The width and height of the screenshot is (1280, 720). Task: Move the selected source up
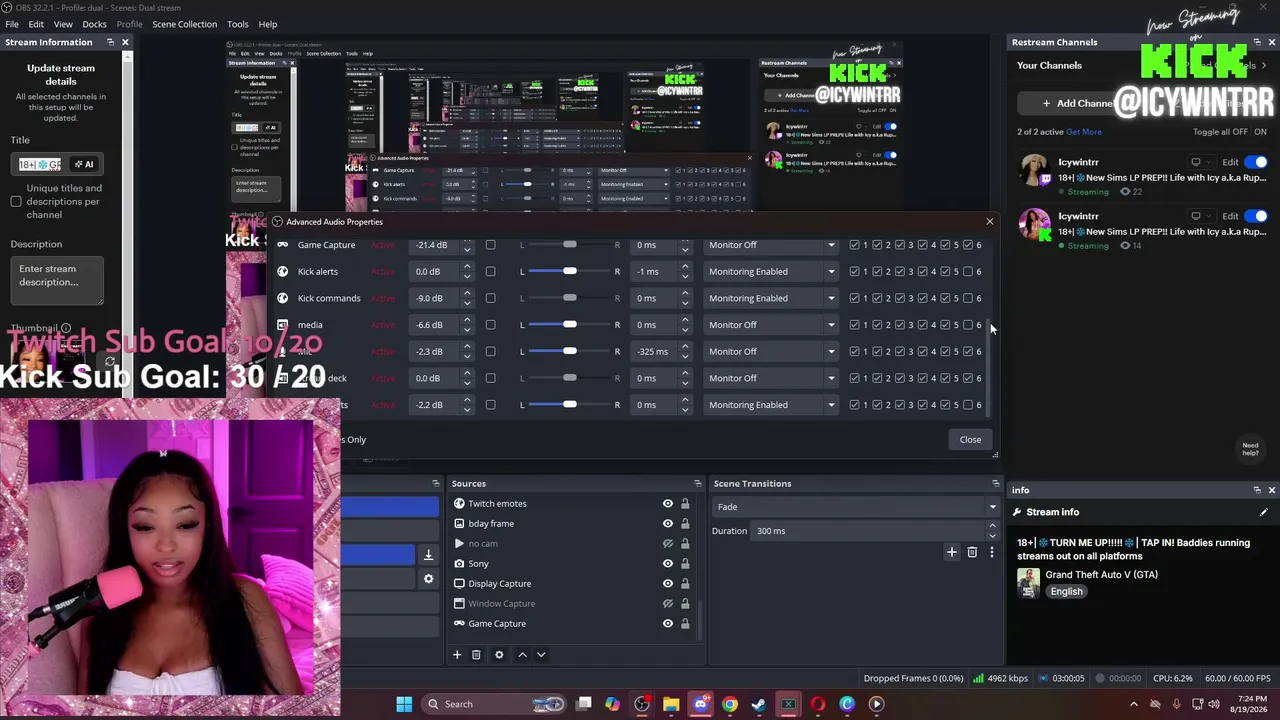coord(522,655)
